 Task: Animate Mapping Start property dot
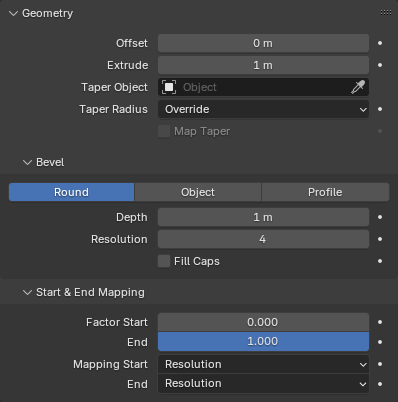pos(380,364)
